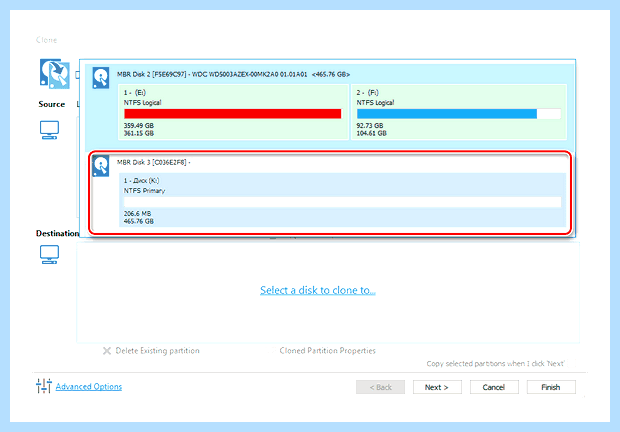Click the Clone disk icon at top

pos(55,74)
